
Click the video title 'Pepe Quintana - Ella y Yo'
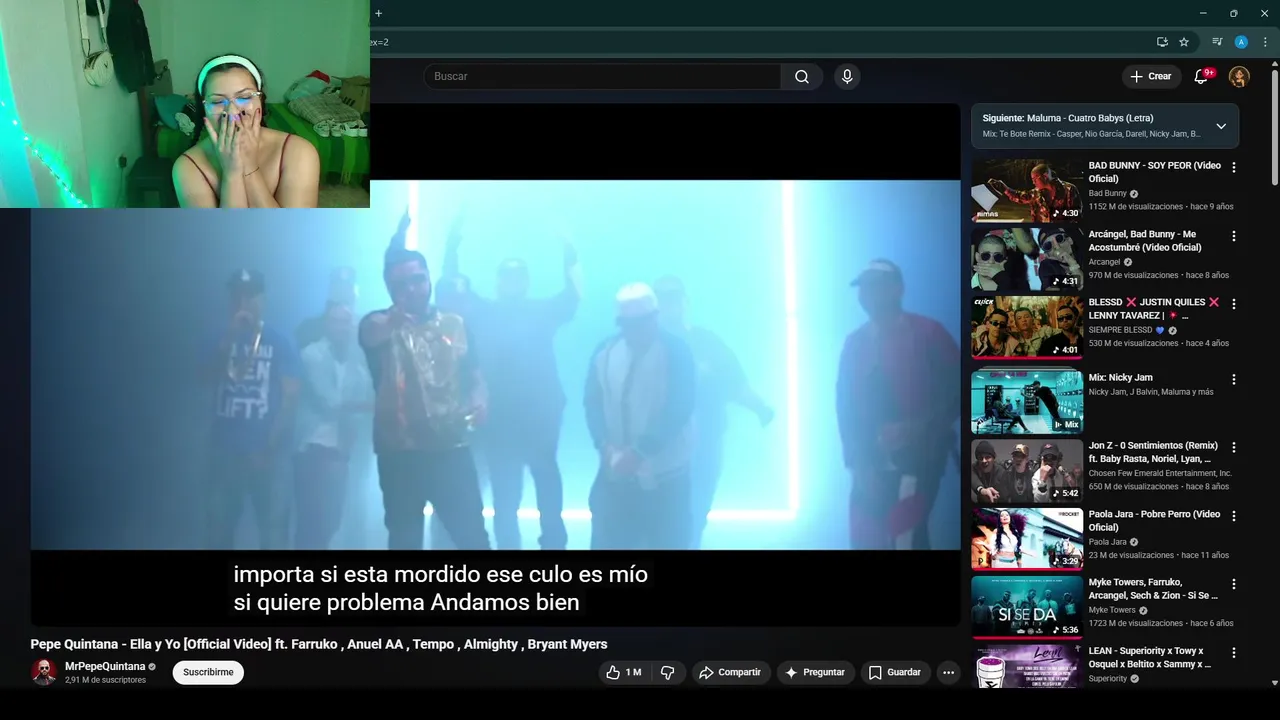(x=319, y=644)
